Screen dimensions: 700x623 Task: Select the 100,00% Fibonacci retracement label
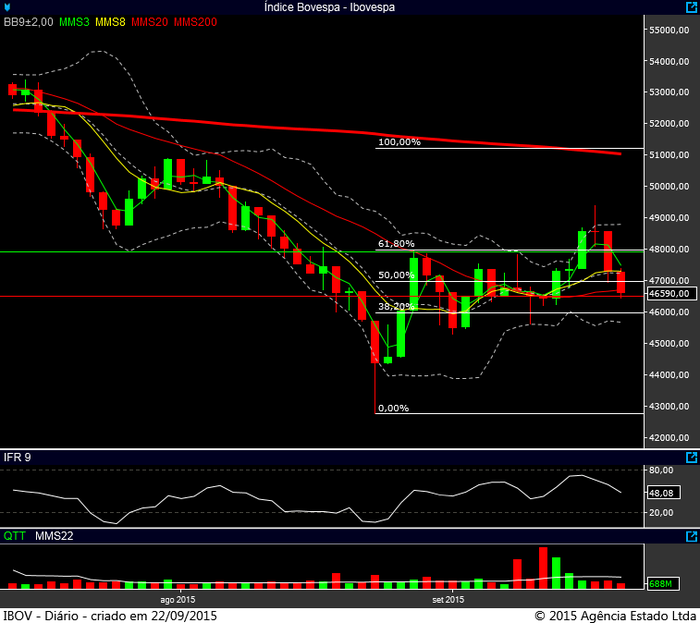pos(399,143)
